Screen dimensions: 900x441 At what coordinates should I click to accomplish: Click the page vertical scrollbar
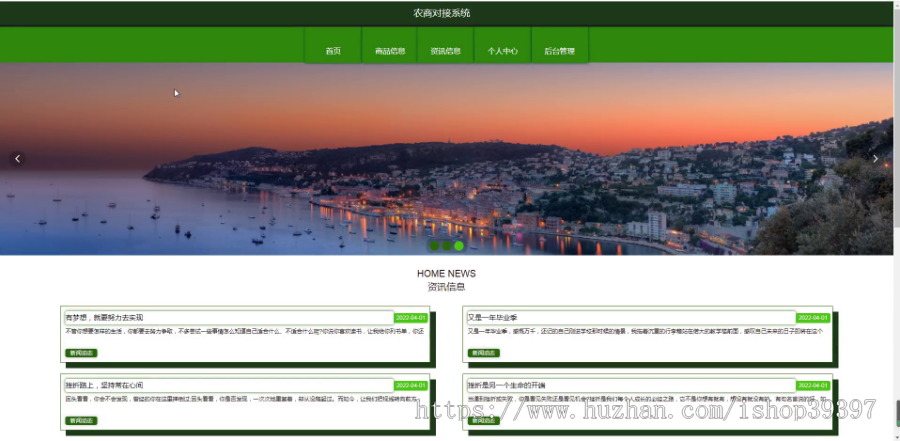897,220
